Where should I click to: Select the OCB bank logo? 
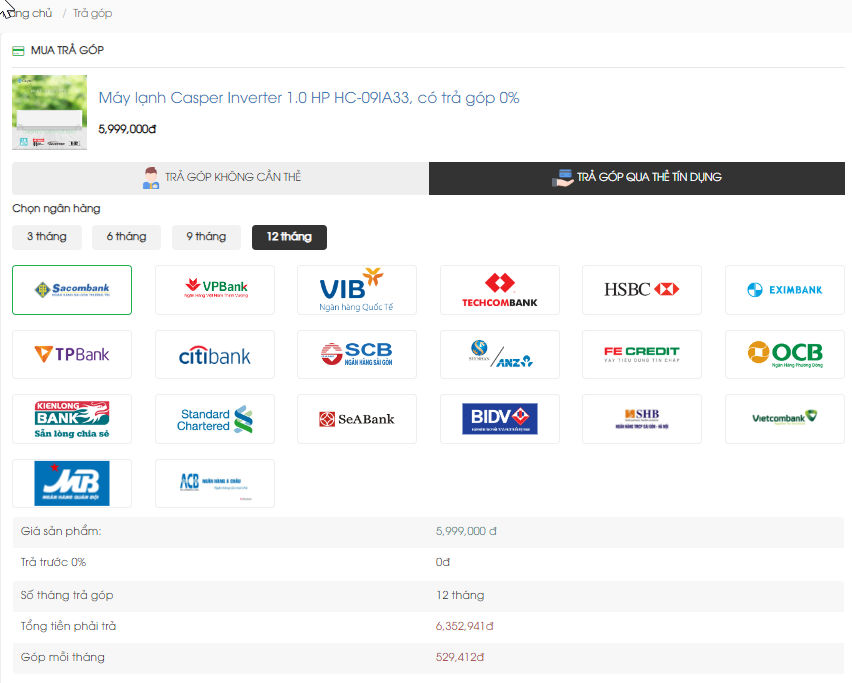tap(785, 354)
